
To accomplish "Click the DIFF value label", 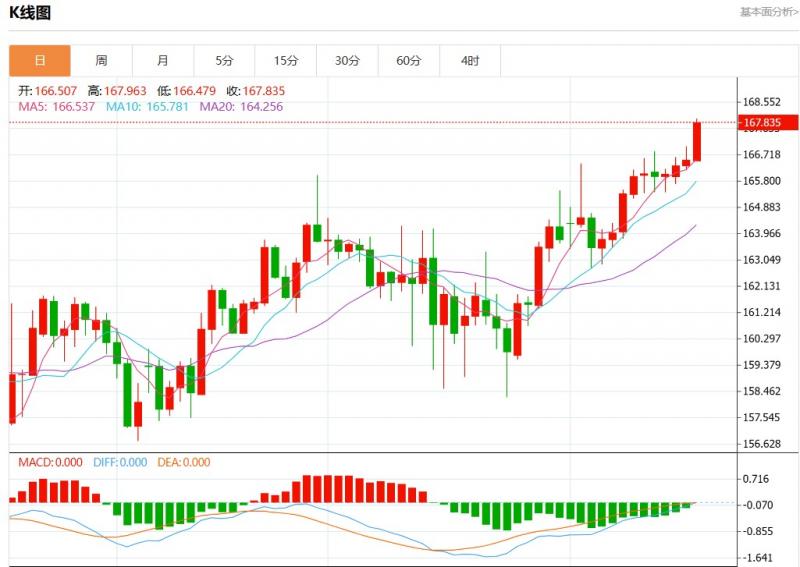I will (118, 462).
